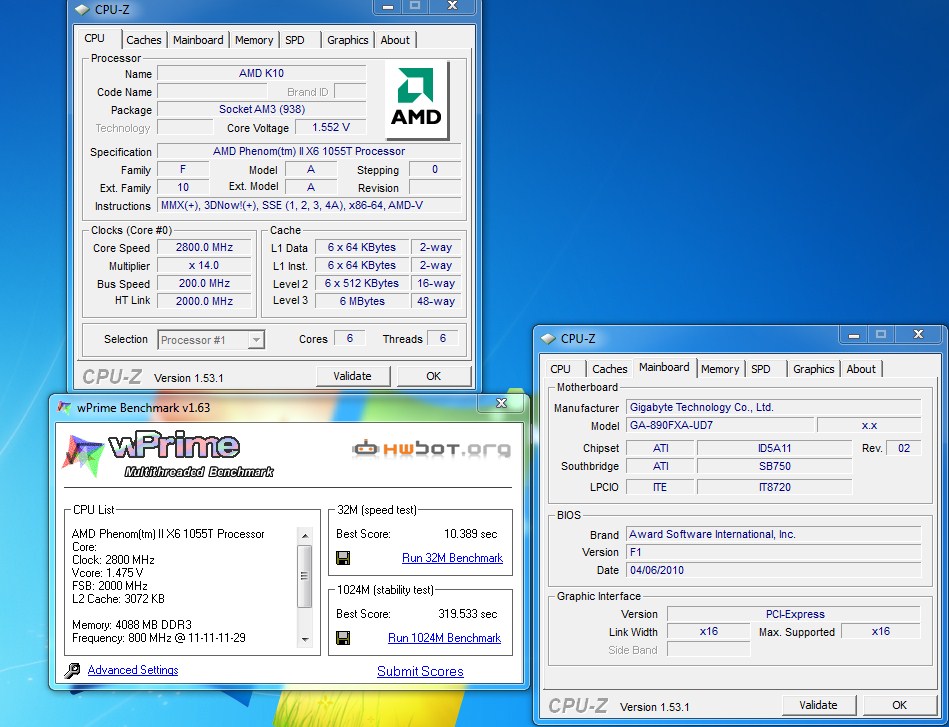Image resolution: width=949 pixels, height=727 pixels.
Task: Click the Specification field Phenom II X6 1055T
Action: coord(309,151)
